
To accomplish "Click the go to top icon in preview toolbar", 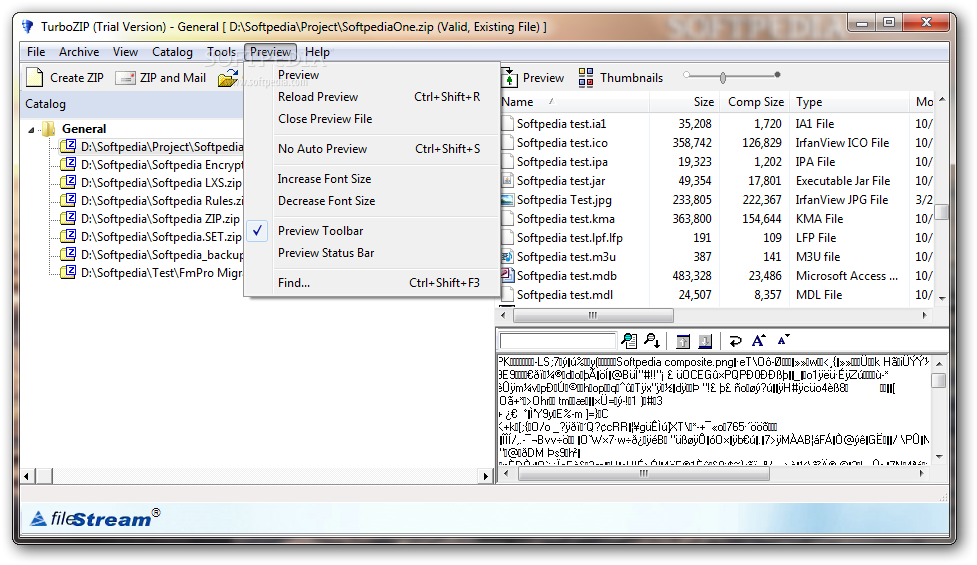I will point(683,341).
